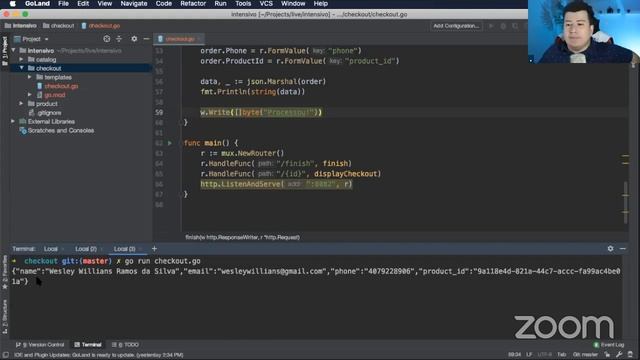This screenshot has height=360, width=640.
Task: Open the Event Log
Action: click(609, 345)
